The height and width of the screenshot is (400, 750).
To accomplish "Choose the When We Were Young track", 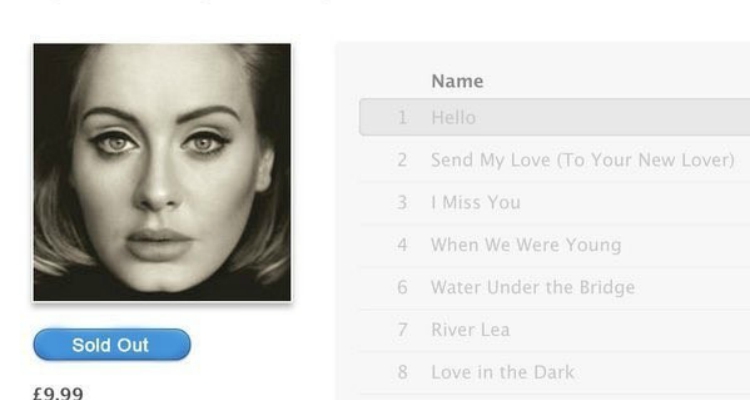I will coord(526,245).
